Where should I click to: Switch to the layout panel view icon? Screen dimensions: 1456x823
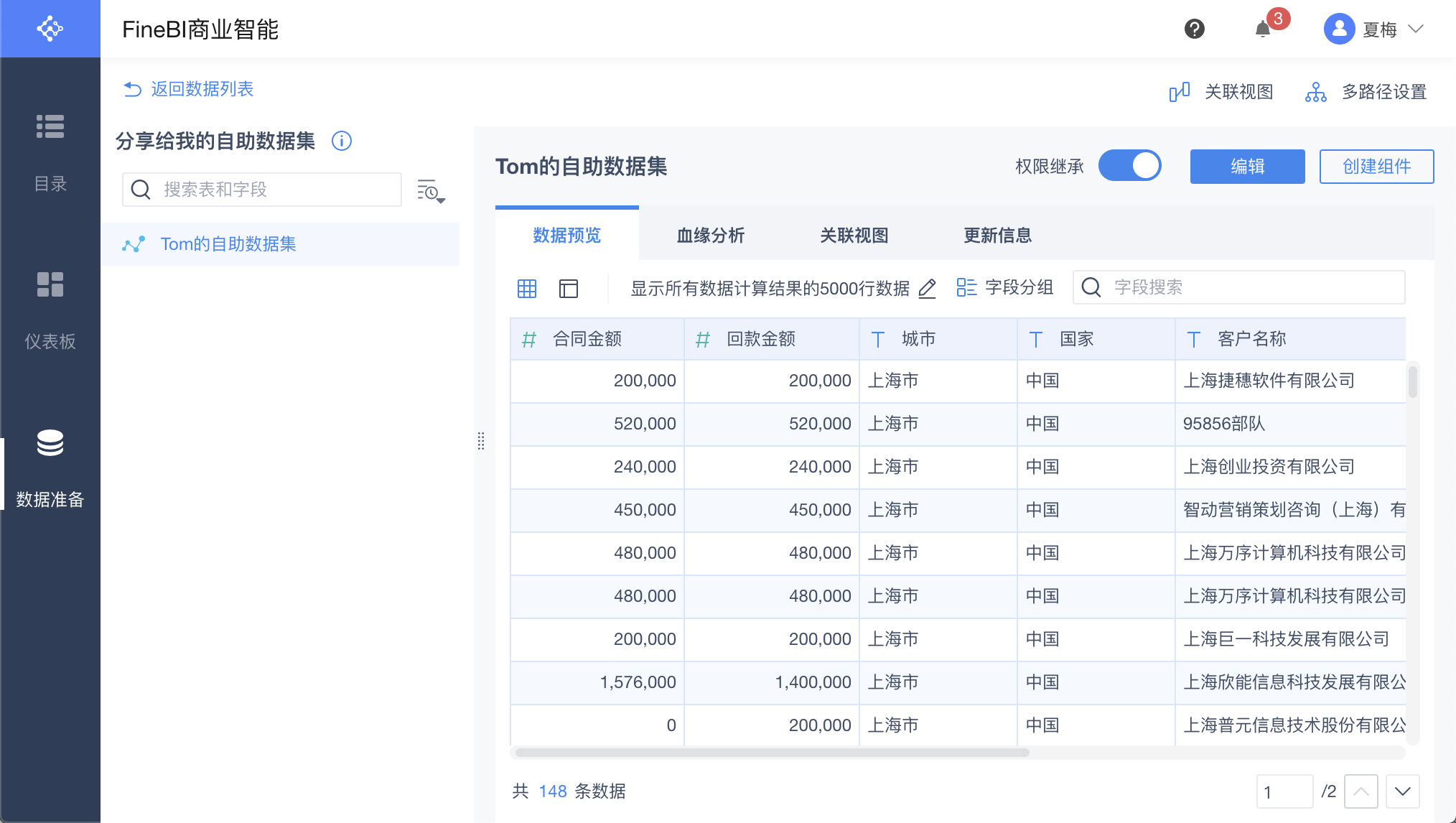click(x=569, y=289)
